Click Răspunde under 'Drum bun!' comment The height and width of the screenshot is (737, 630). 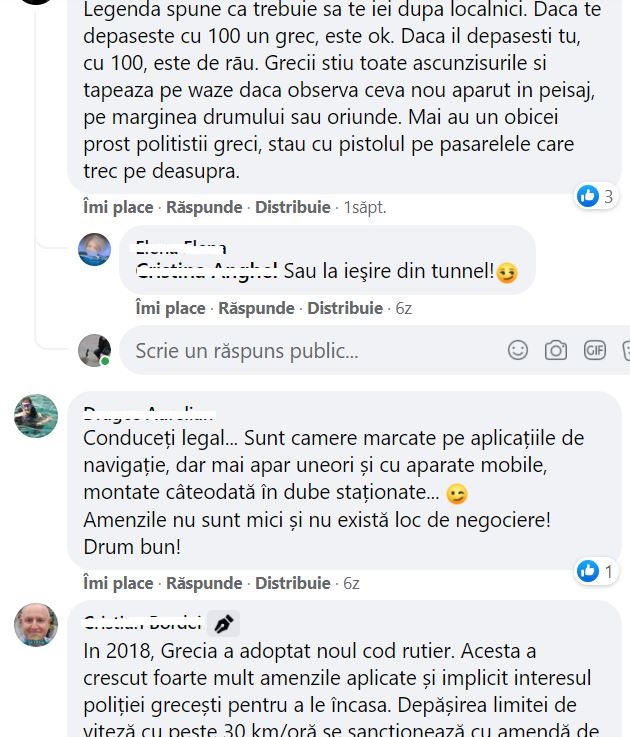pos(204,583)
